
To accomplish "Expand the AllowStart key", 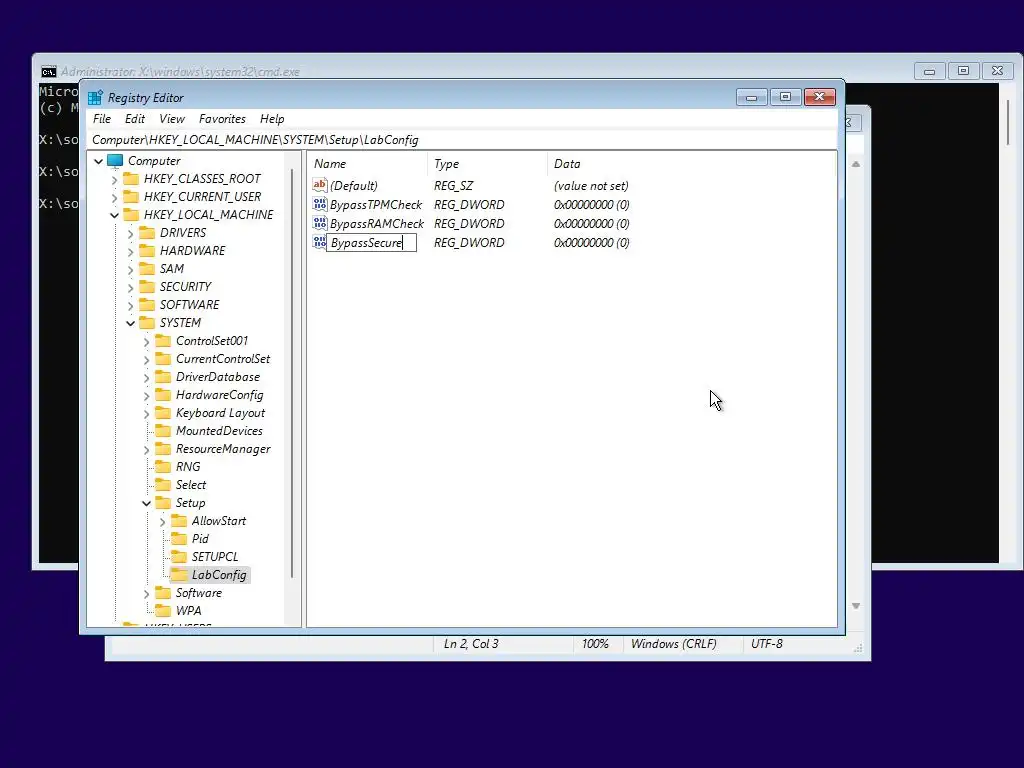I will pos(163,521).
